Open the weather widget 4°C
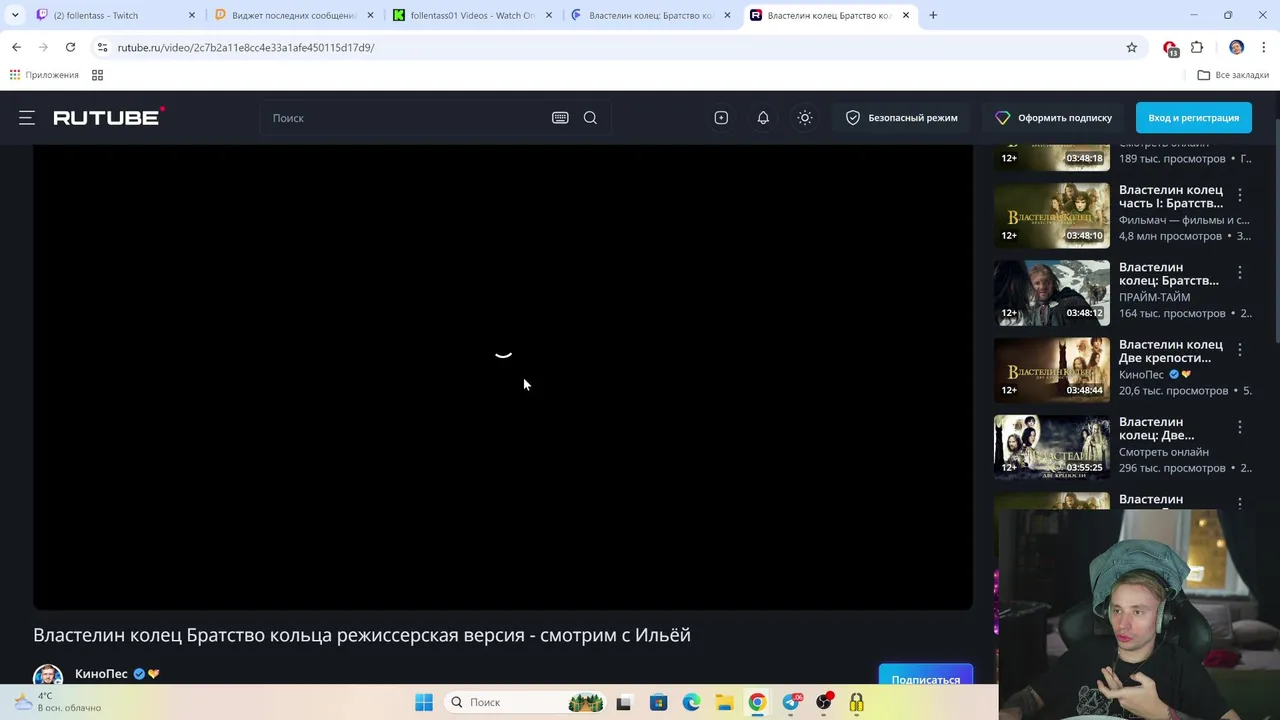The height and width of the screenshot is (720, 1280). coord(58,702)
